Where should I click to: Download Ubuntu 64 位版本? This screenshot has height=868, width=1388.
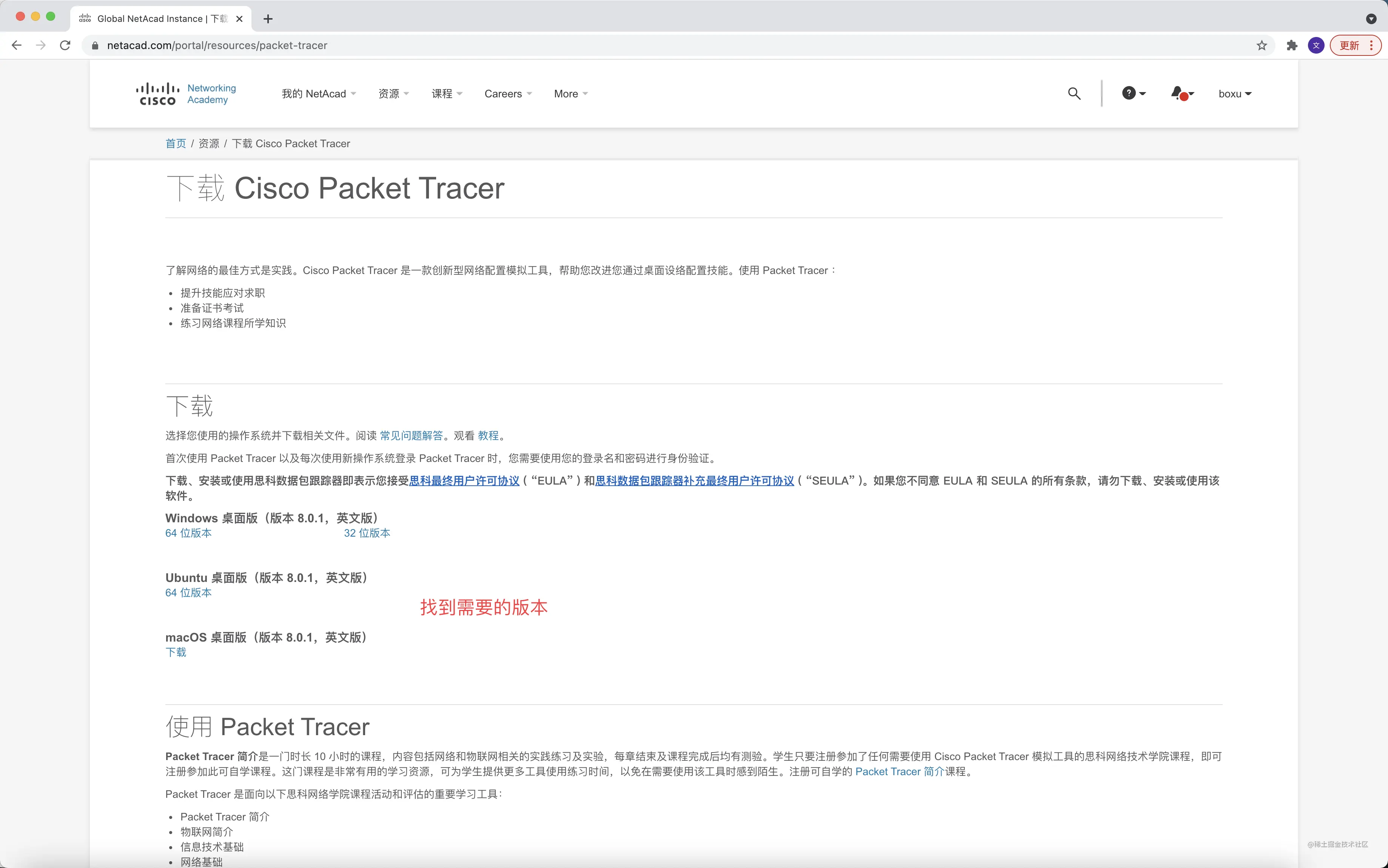(188, 593)
